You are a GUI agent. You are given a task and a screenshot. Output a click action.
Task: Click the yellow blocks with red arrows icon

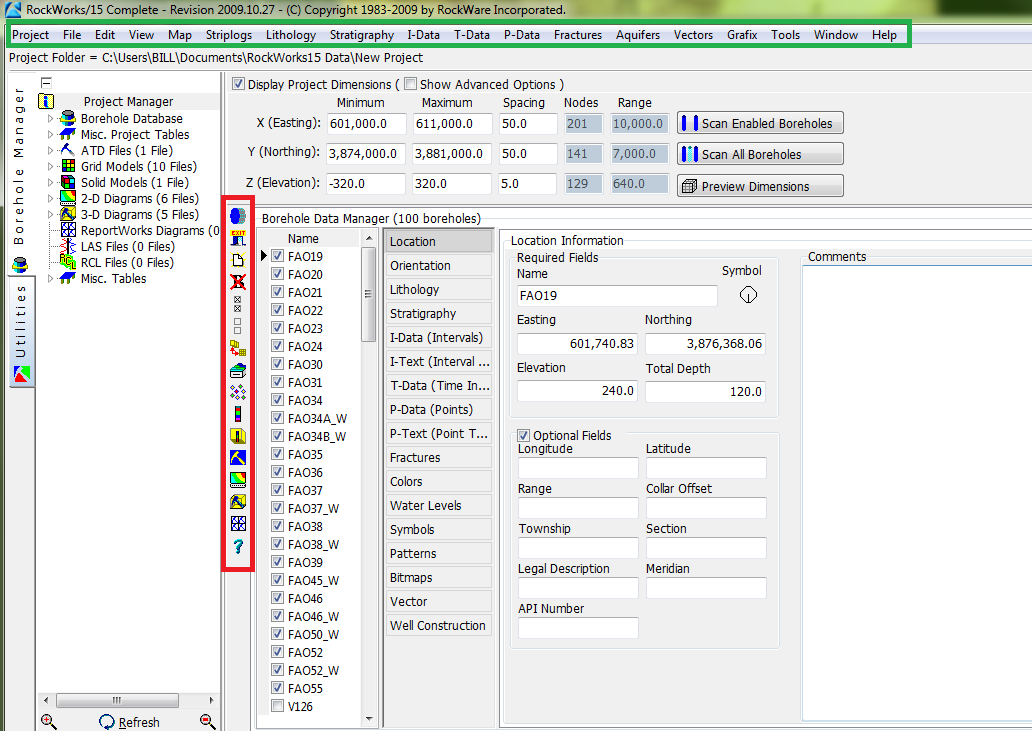[x=238, y=348]
